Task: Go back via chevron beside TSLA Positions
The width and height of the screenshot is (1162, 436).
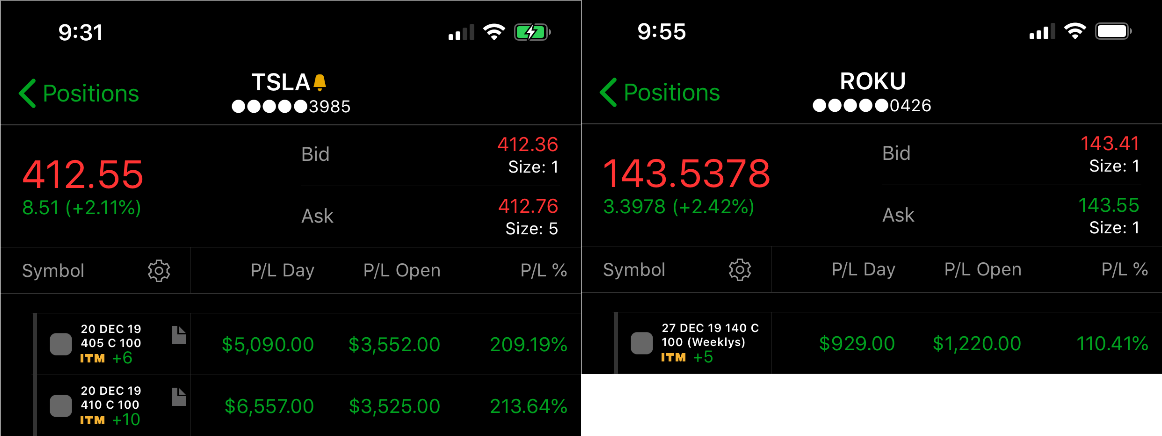Action: coord(27,93)
